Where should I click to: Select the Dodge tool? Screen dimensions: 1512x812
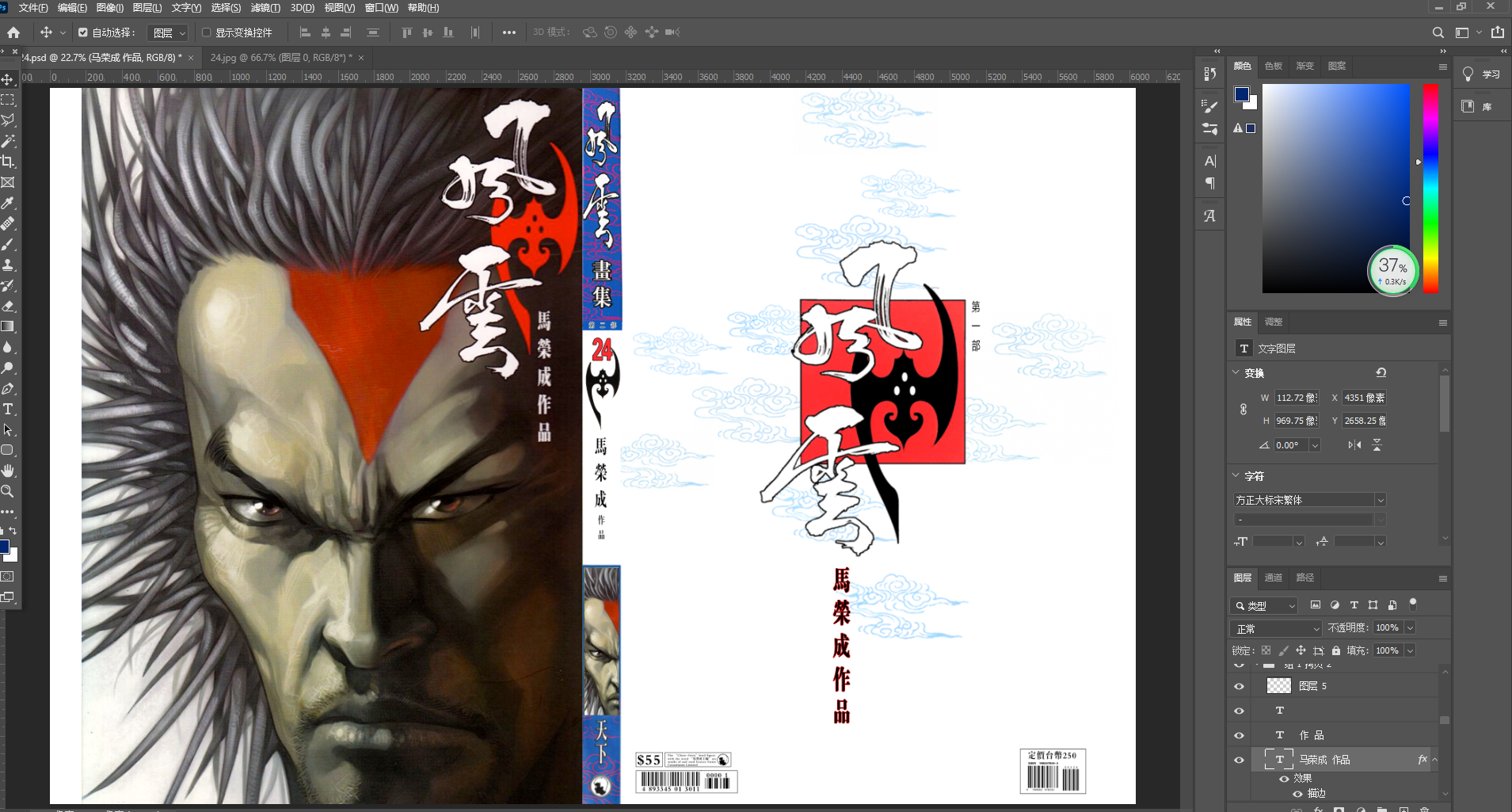tap(8, 368)
